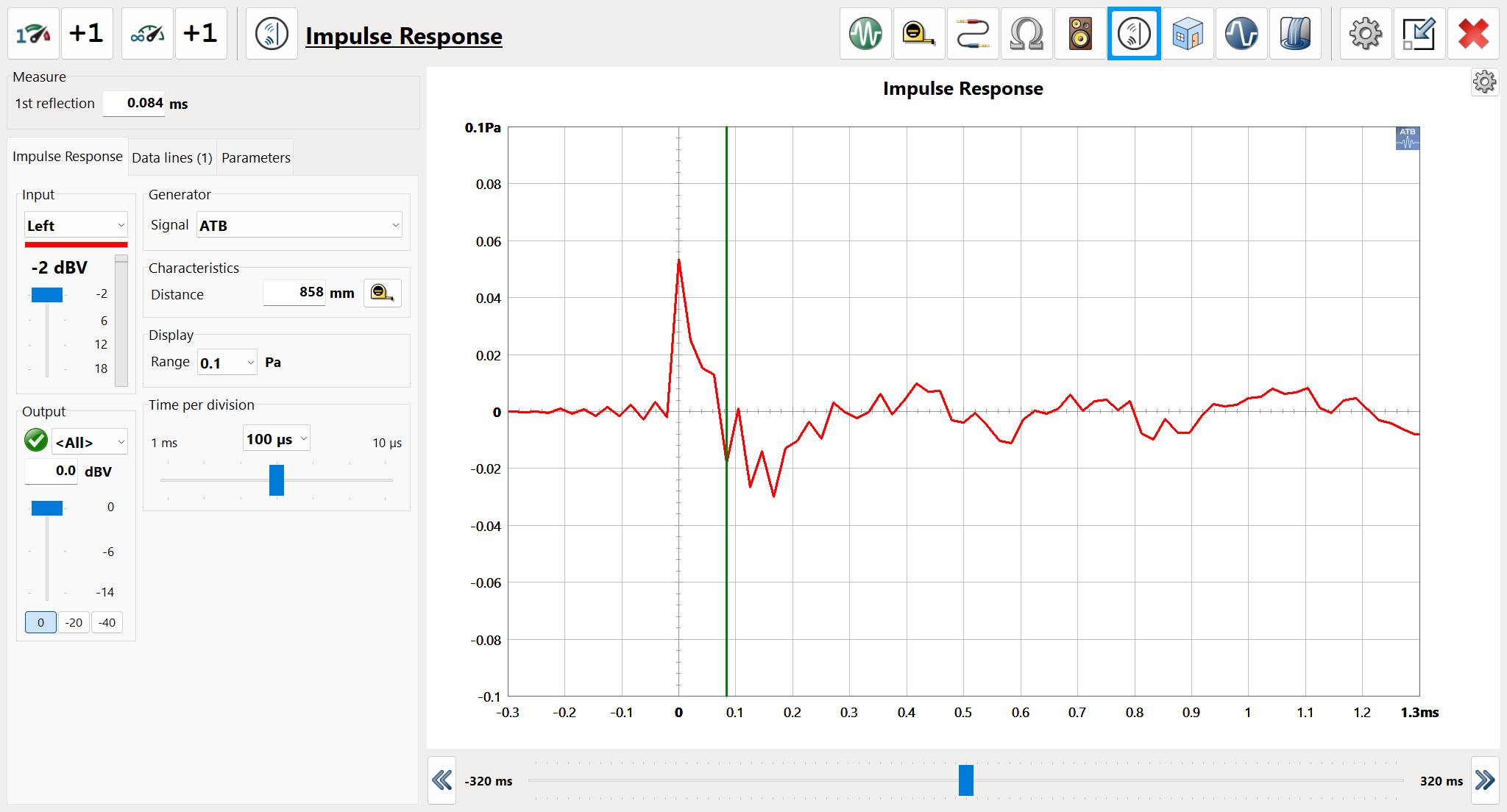Click the +1 button beside the single gauge
Image resolution: width=1507 pixels, height=812 pixels.
pos(87,34)
